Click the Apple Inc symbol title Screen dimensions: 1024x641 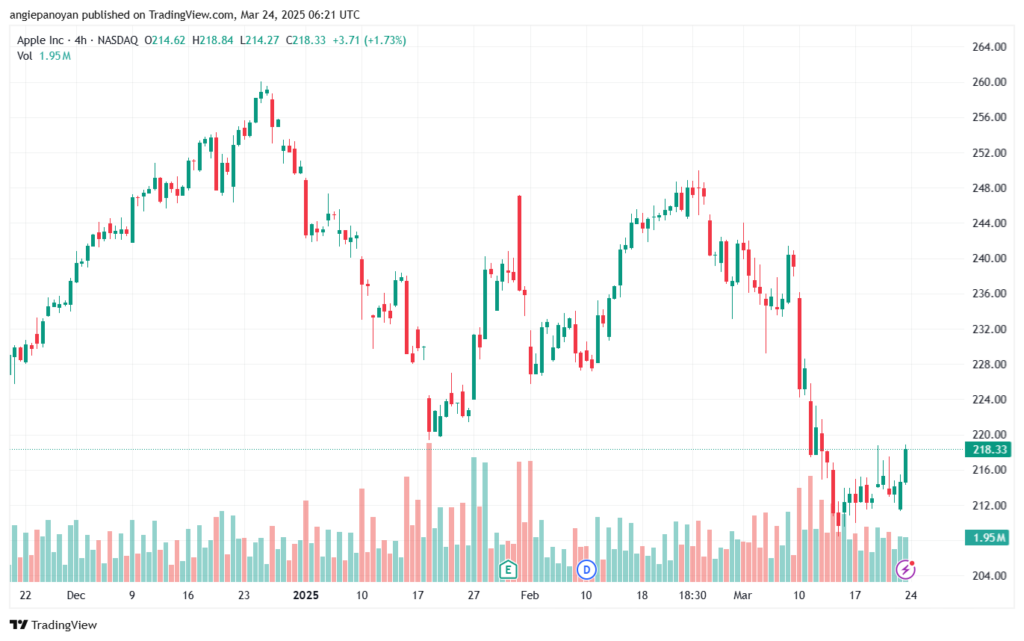[x=40, y=40]
